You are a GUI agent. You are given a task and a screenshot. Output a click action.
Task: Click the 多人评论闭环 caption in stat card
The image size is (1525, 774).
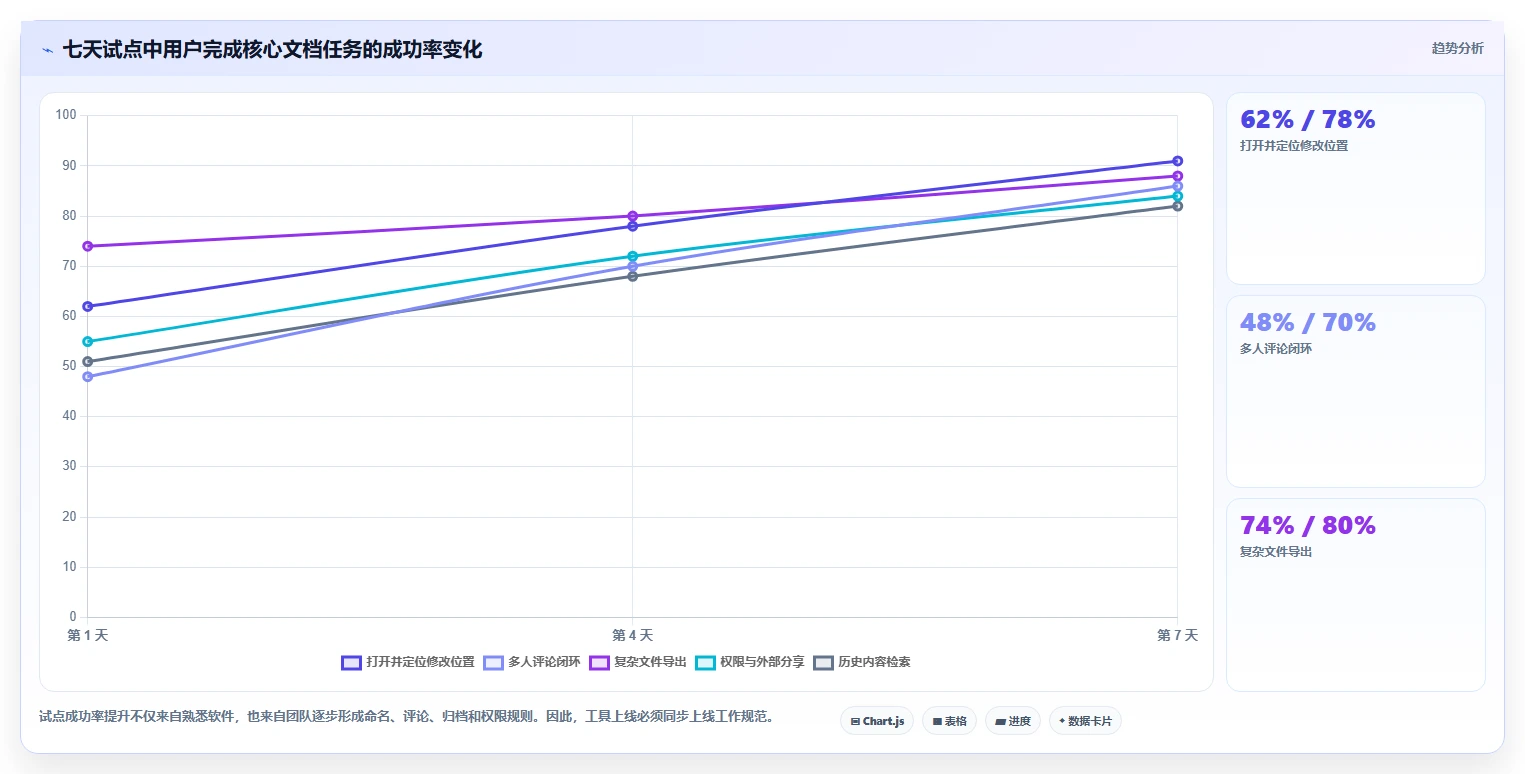1276,349
